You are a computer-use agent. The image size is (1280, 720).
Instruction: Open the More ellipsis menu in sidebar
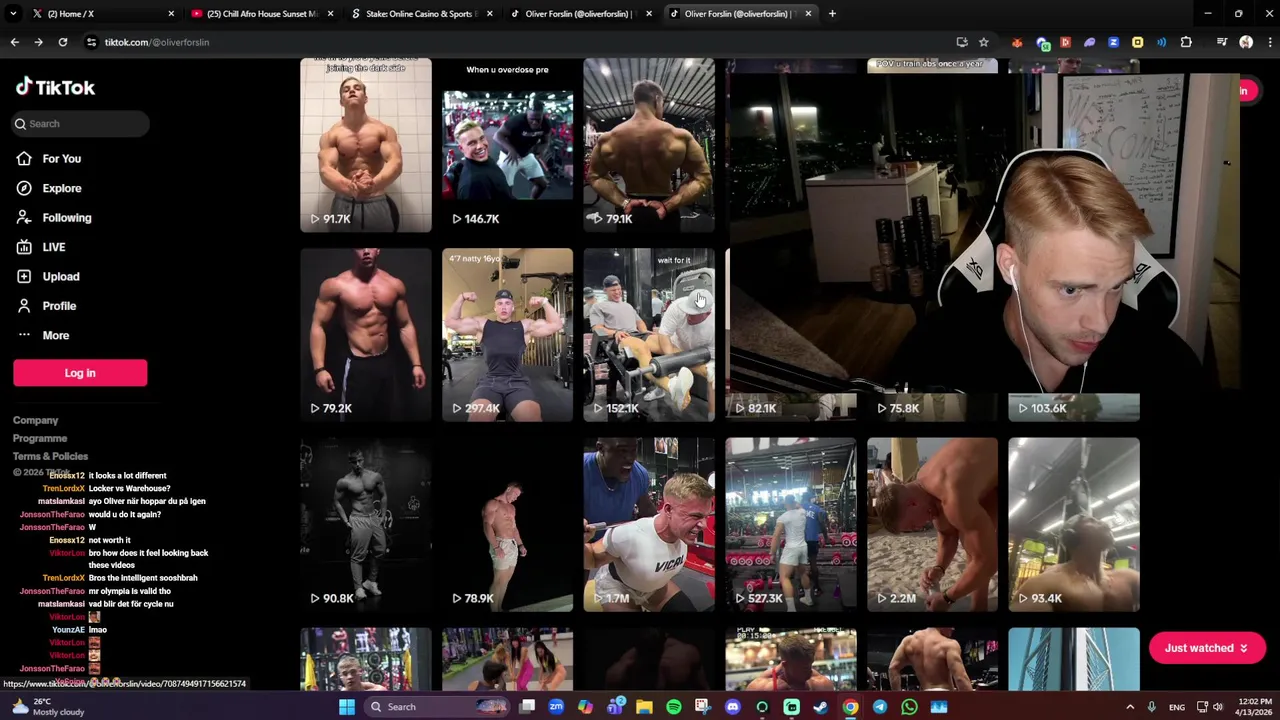(23, 335)
